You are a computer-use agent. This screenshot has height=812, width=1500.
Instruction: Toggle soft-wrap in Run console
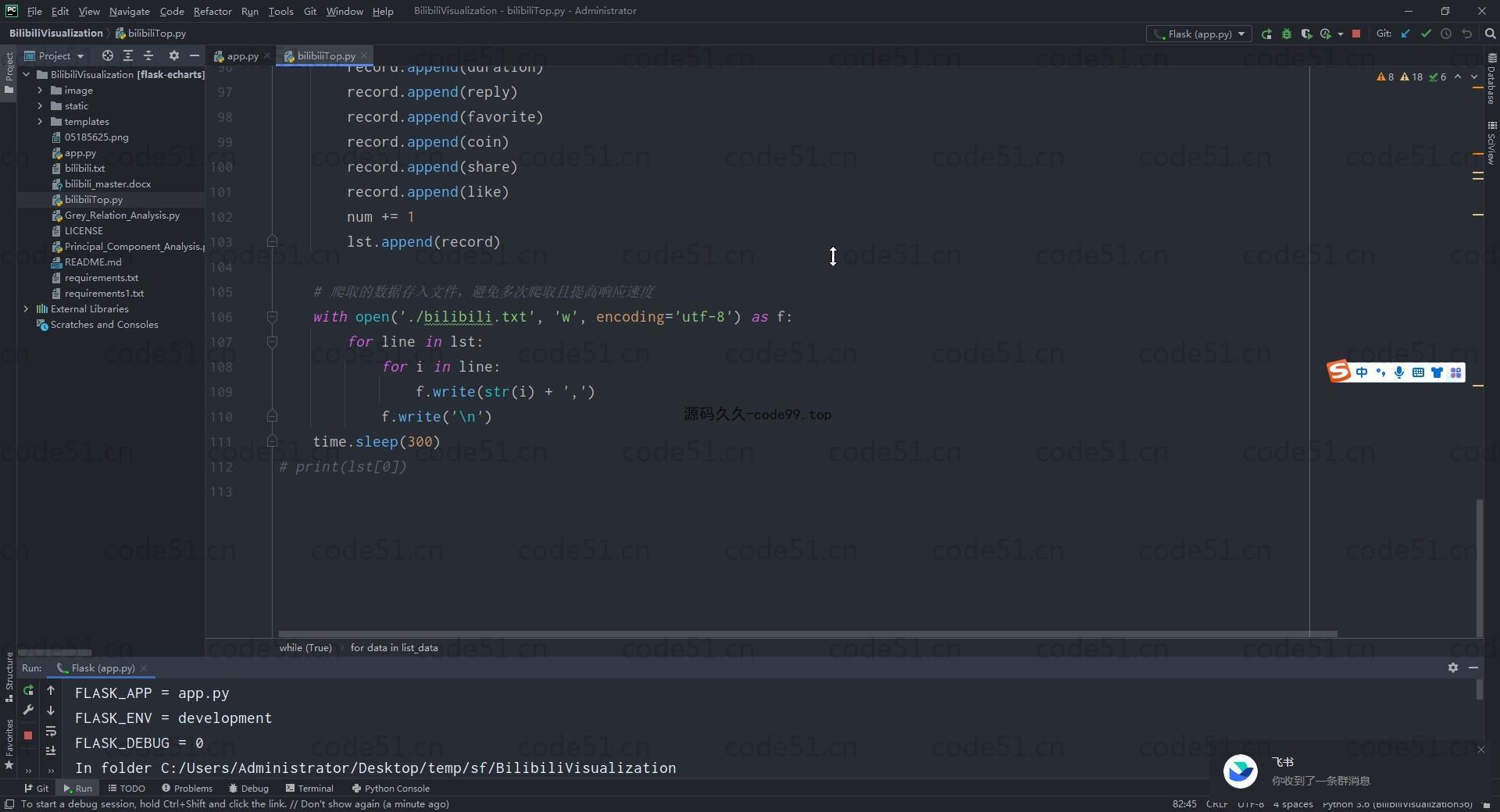pos(51,732)
